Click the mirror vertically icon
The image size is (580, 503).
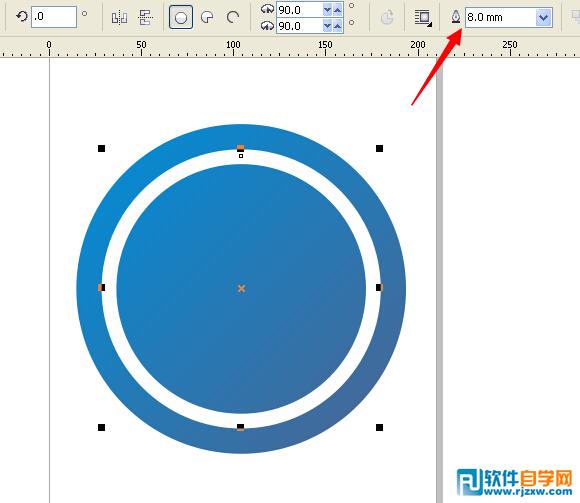click(145, 17)
